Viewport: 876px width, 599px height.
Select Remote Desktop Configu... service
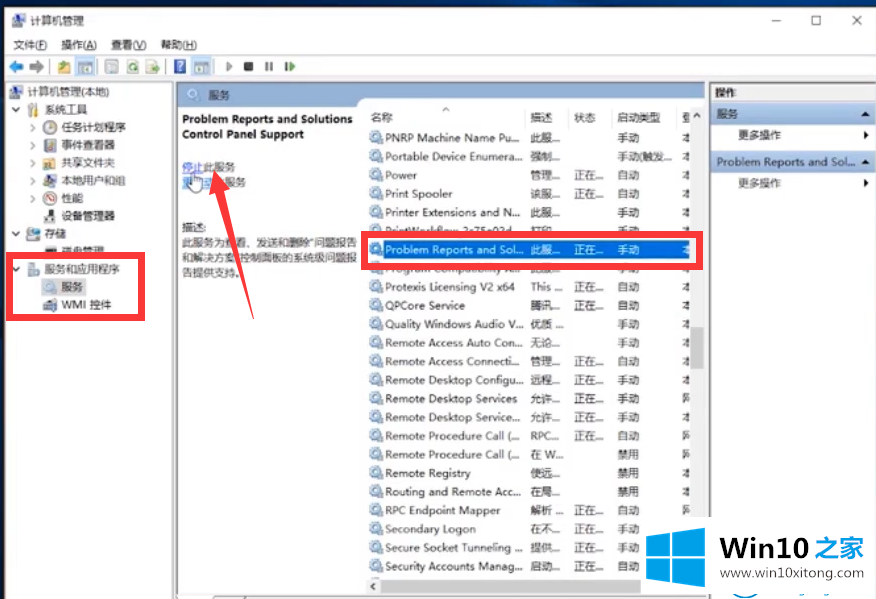(x=529, y=380)
